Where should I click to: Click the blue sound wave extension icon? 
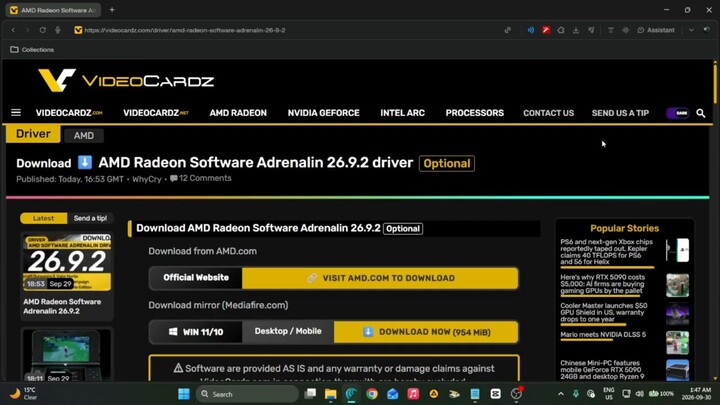pyautogui.click(x=530, y=30)
